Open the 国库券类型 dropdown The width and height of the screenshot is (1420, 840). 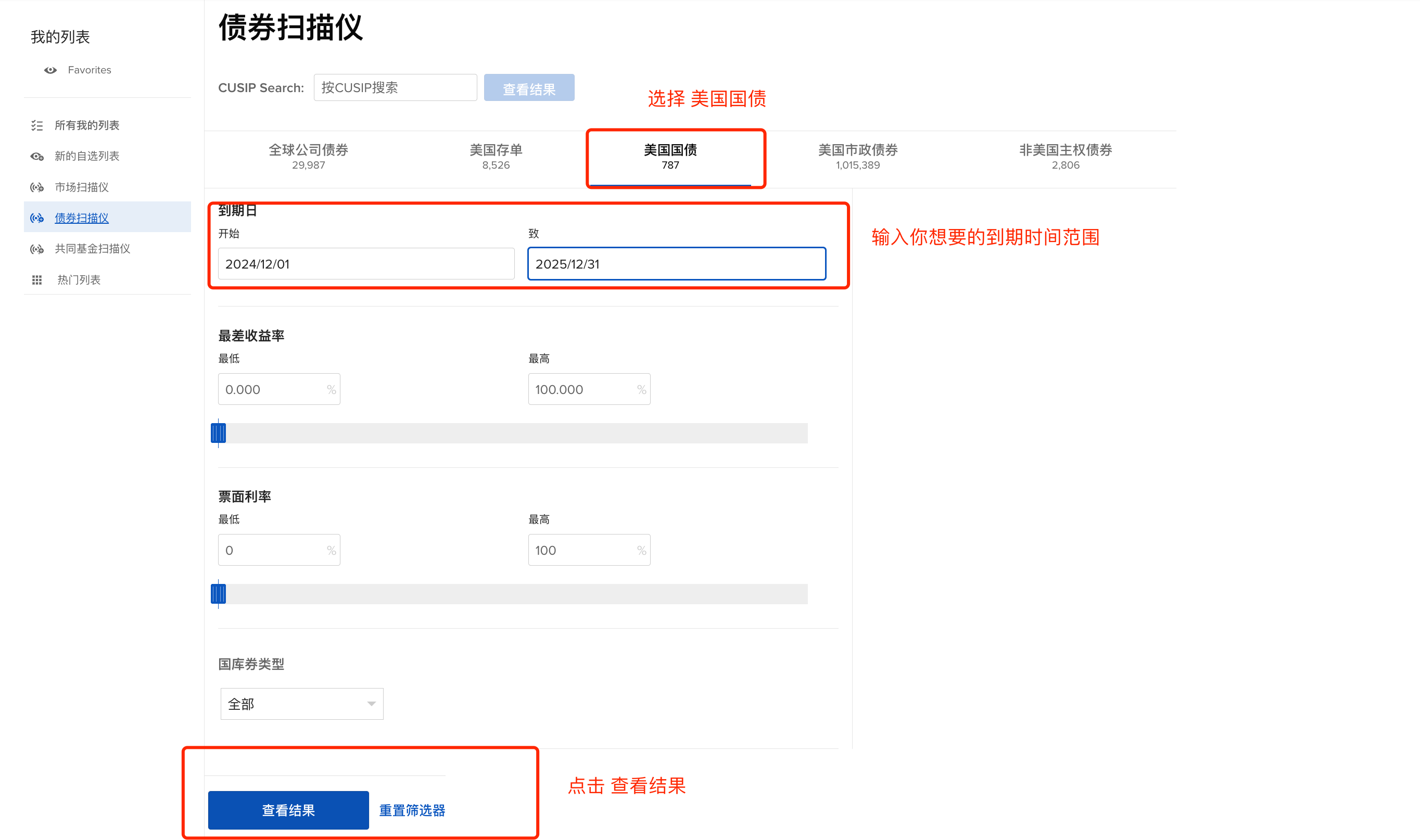[302, 704]
